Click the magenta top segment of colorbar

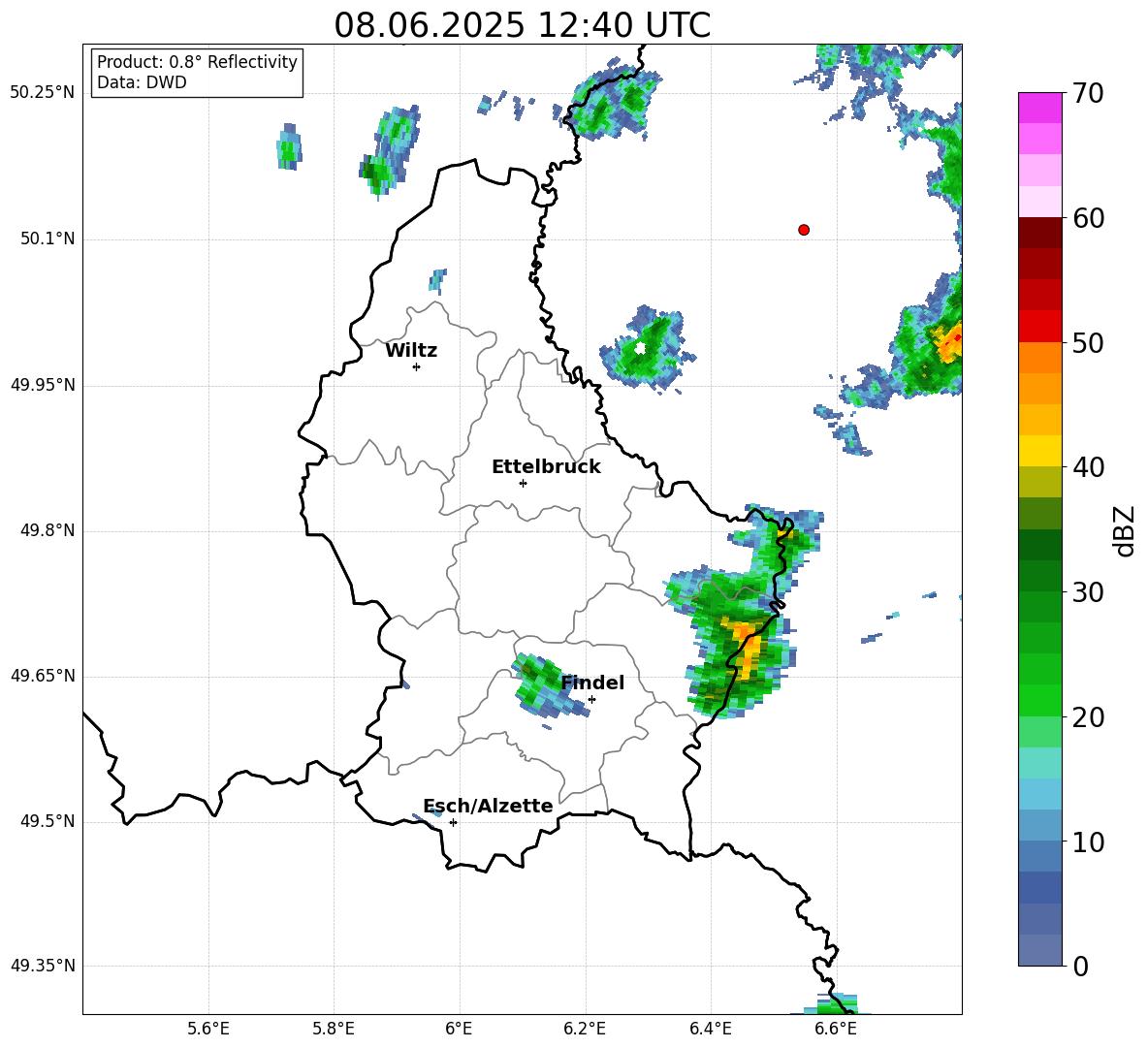pyautogui.click(x=1039, y=108)
